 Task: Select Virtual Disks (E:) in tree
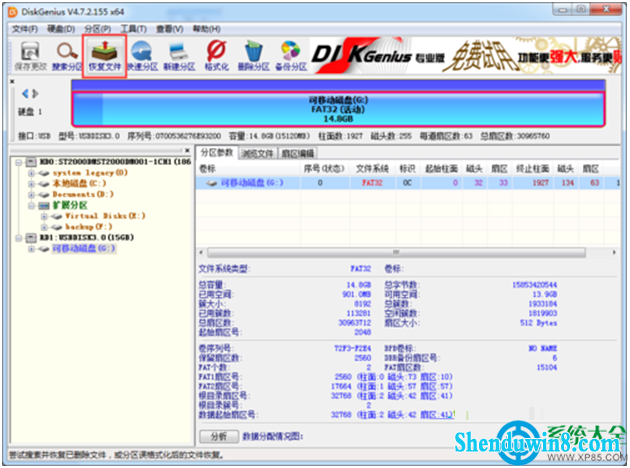click(105, 216)
